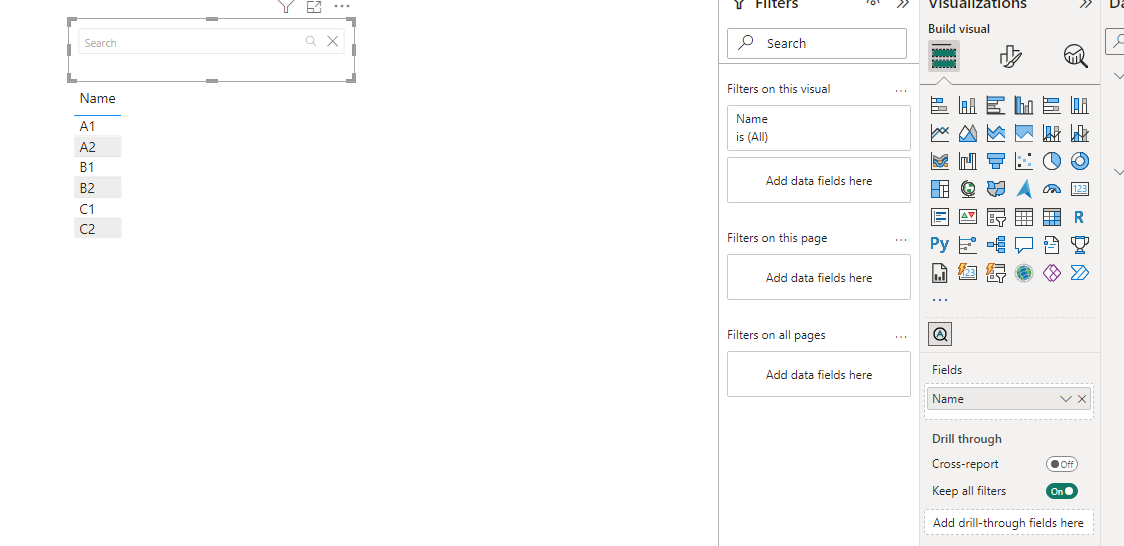Image resolution: width=1124 pixels, height=546 pixels.
Task: Switch to the Build visual tab
Action: coord(944,56)
